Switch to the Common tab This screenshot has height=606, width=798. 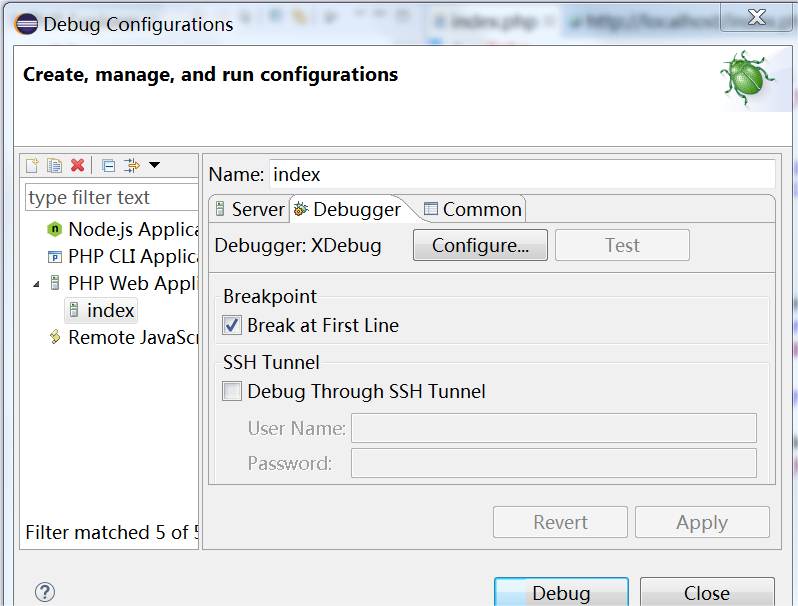point(473,209)
